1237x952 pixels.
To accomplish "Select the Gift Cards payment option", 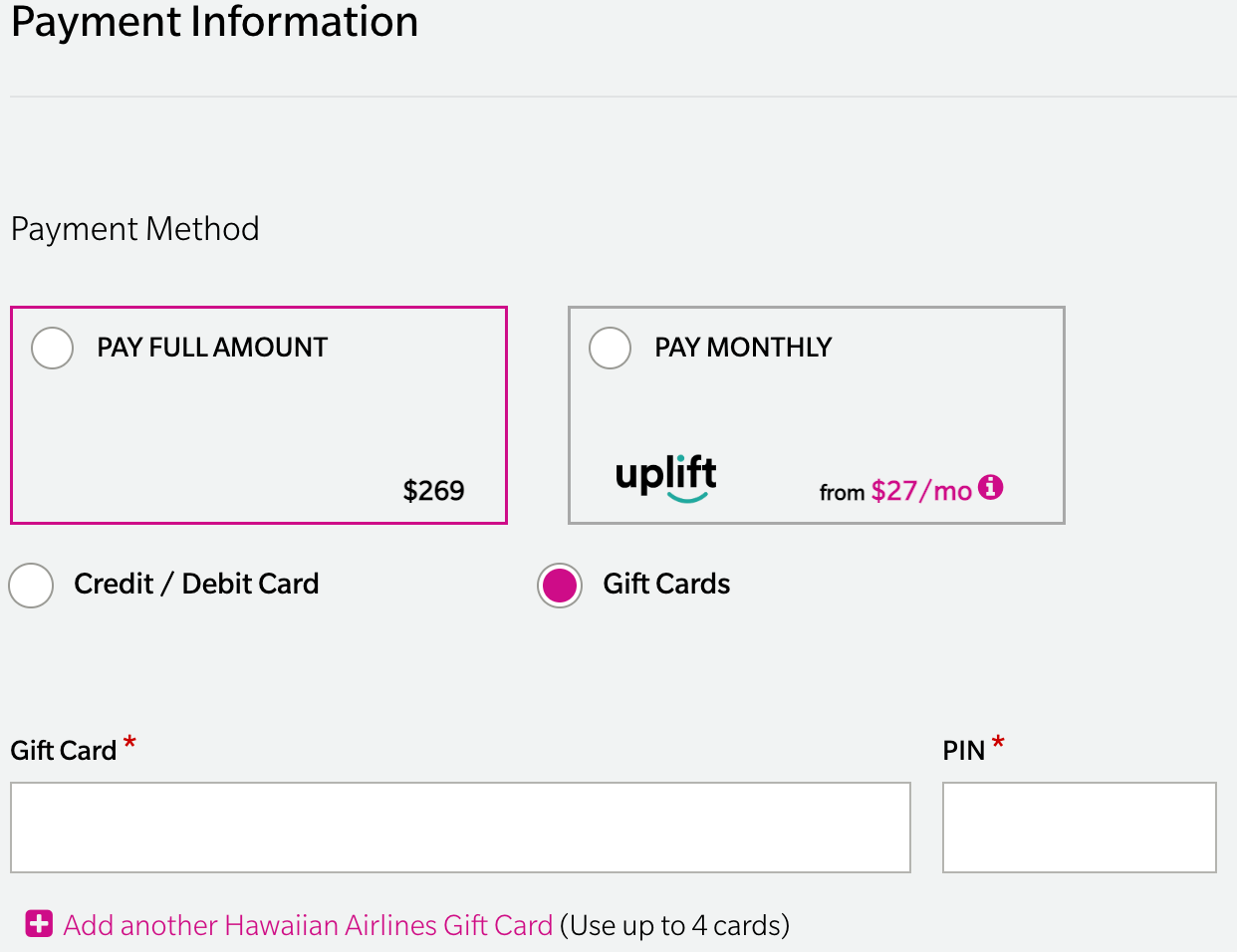I will click(559, 586).
